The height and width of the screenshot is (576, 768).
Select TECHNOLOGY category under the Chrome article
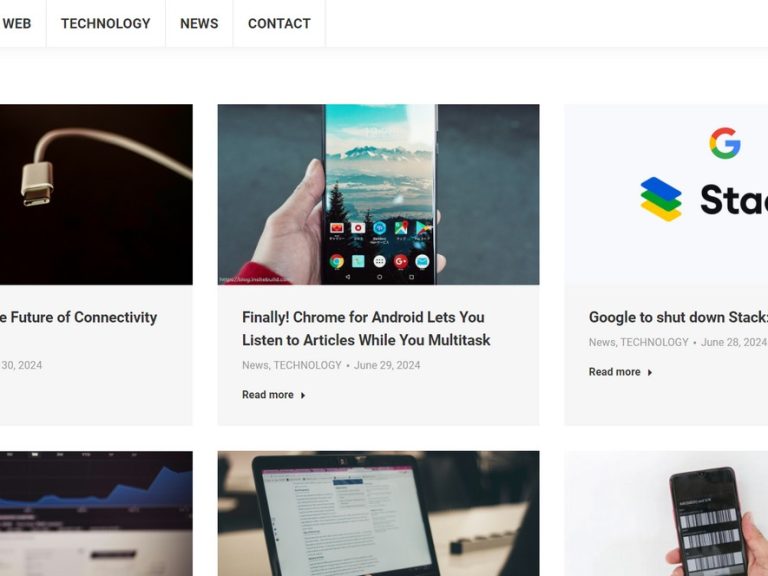(307, 365)
